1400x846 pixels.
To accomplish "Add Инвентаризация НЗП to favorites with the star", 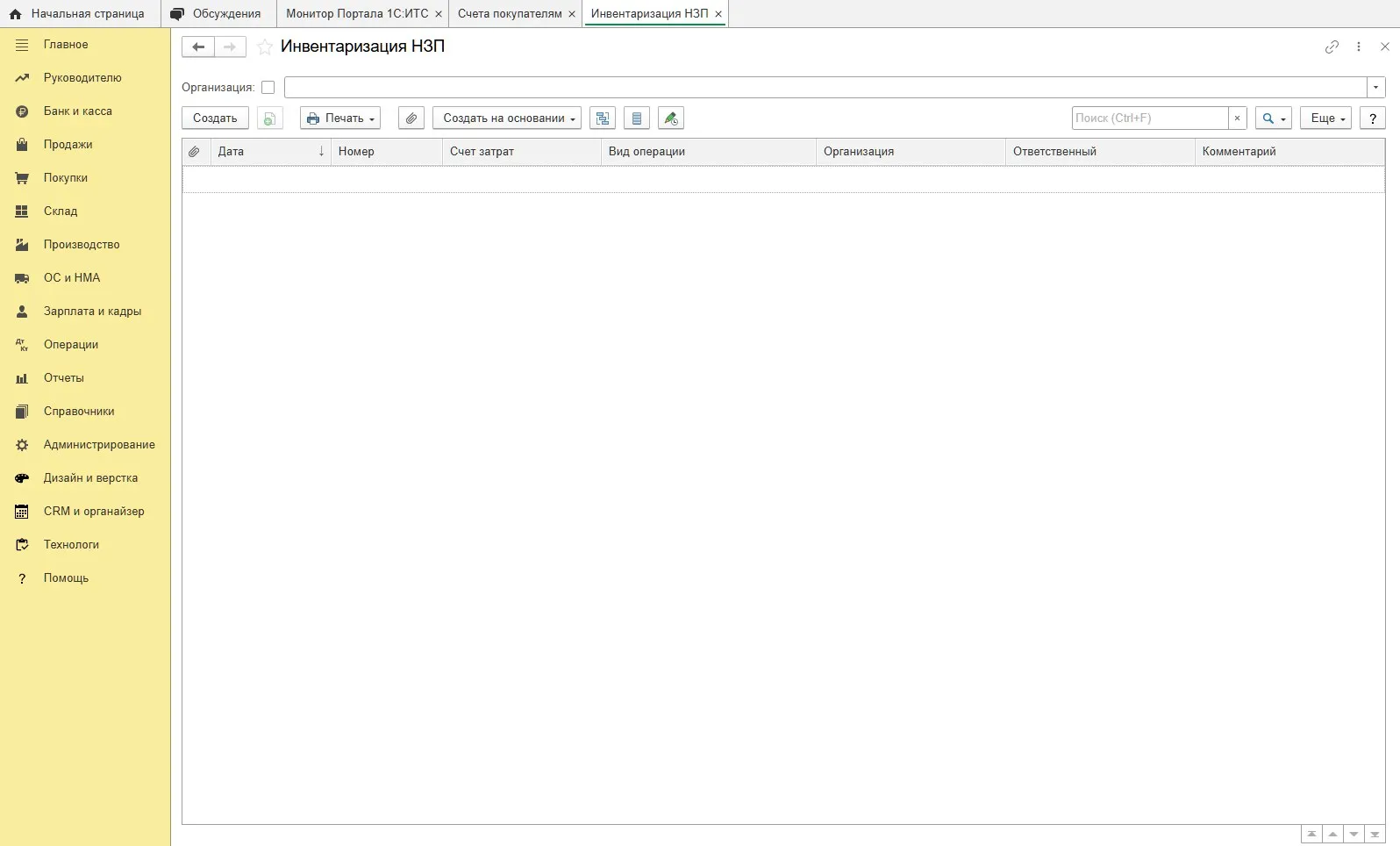I will point(265,47).
